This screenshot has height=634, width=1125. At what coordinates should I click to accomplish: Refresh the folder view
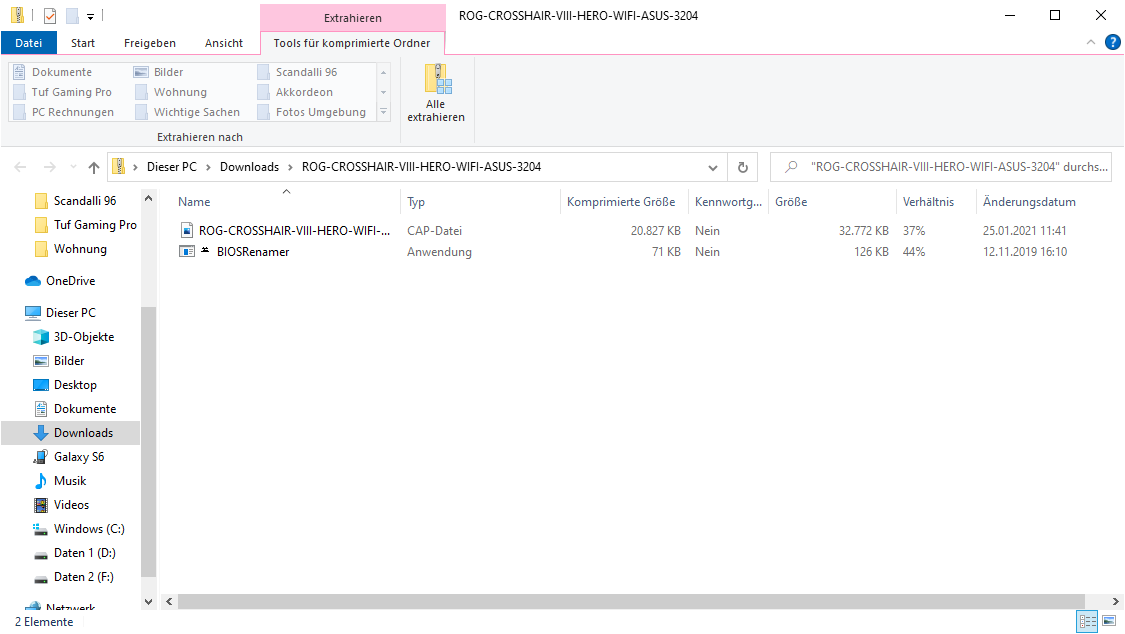tap(743, 167)
